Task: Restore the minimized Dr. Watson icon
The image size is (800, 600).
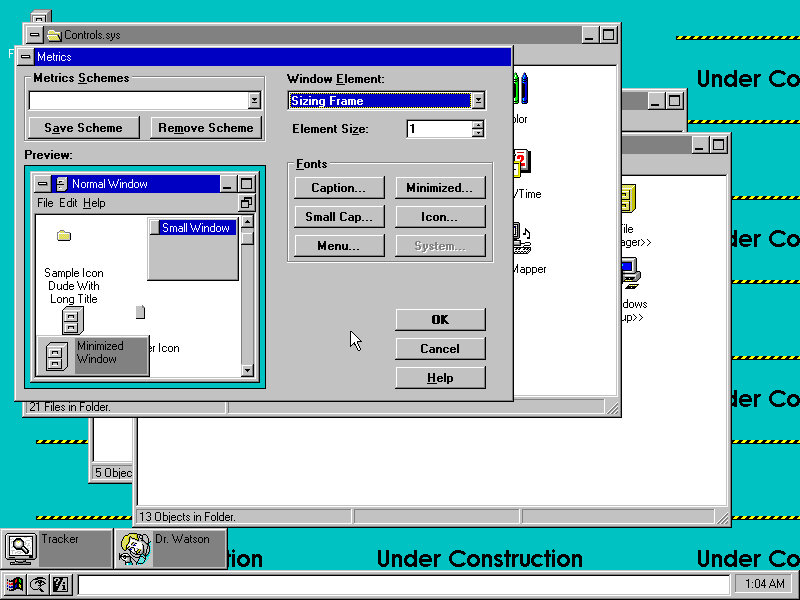Action: click(x=134, y=548)
